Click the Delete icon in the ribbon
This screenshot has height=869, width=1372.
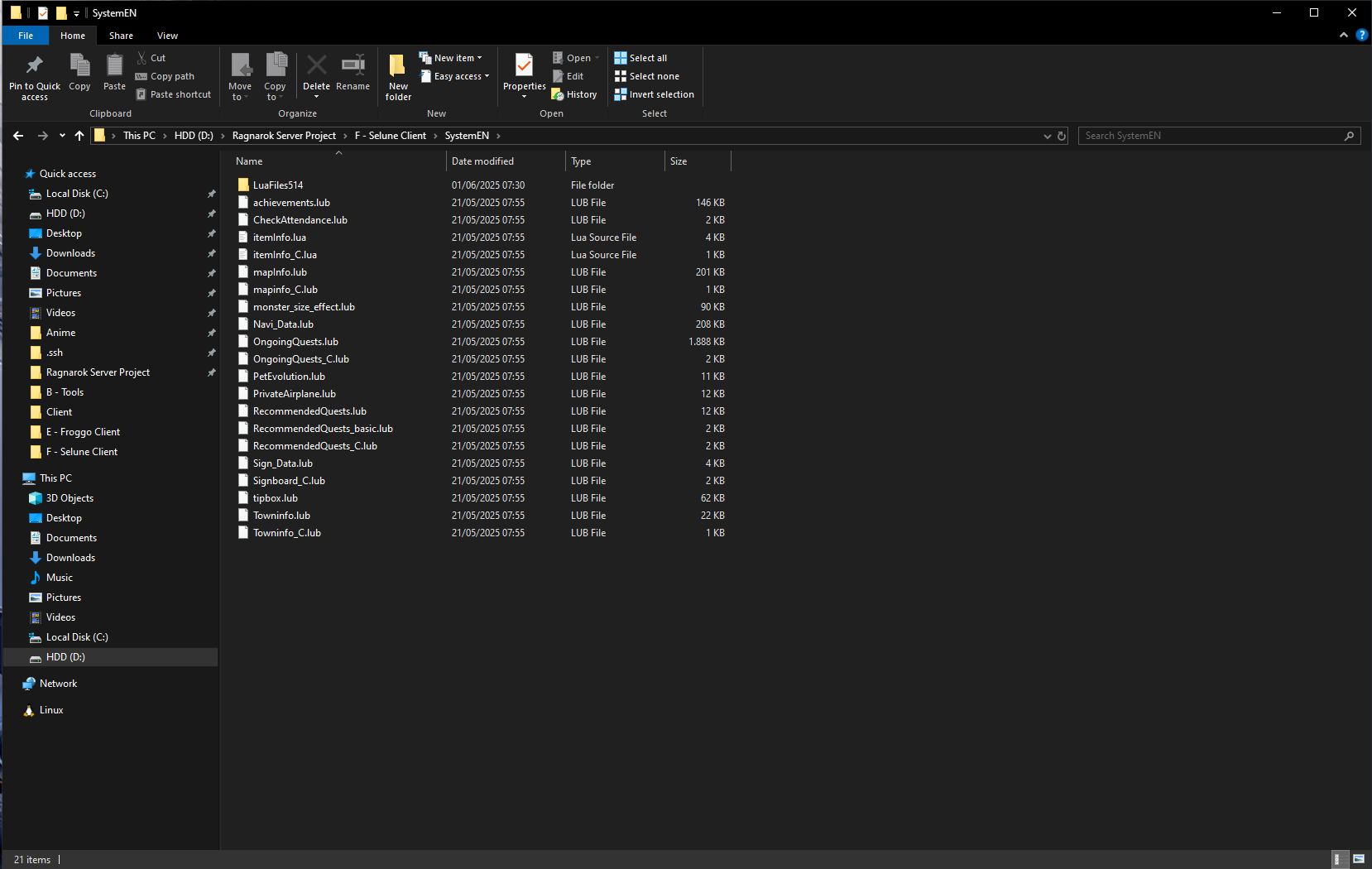(x=316, y=65)
